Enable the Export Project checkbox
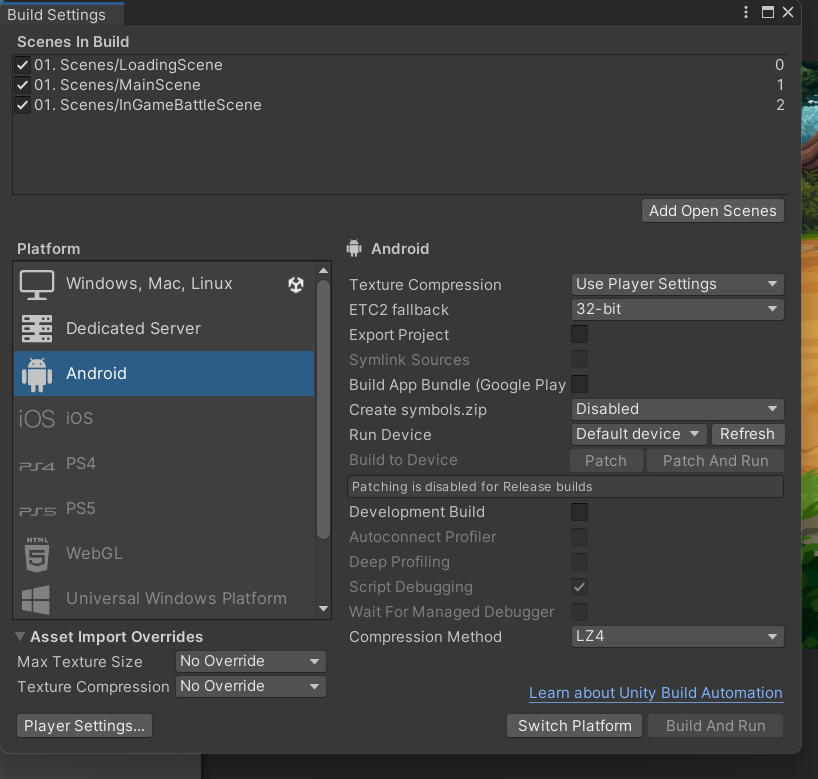The height and width of the screenshot is (779, 818). tap(579, 334)
